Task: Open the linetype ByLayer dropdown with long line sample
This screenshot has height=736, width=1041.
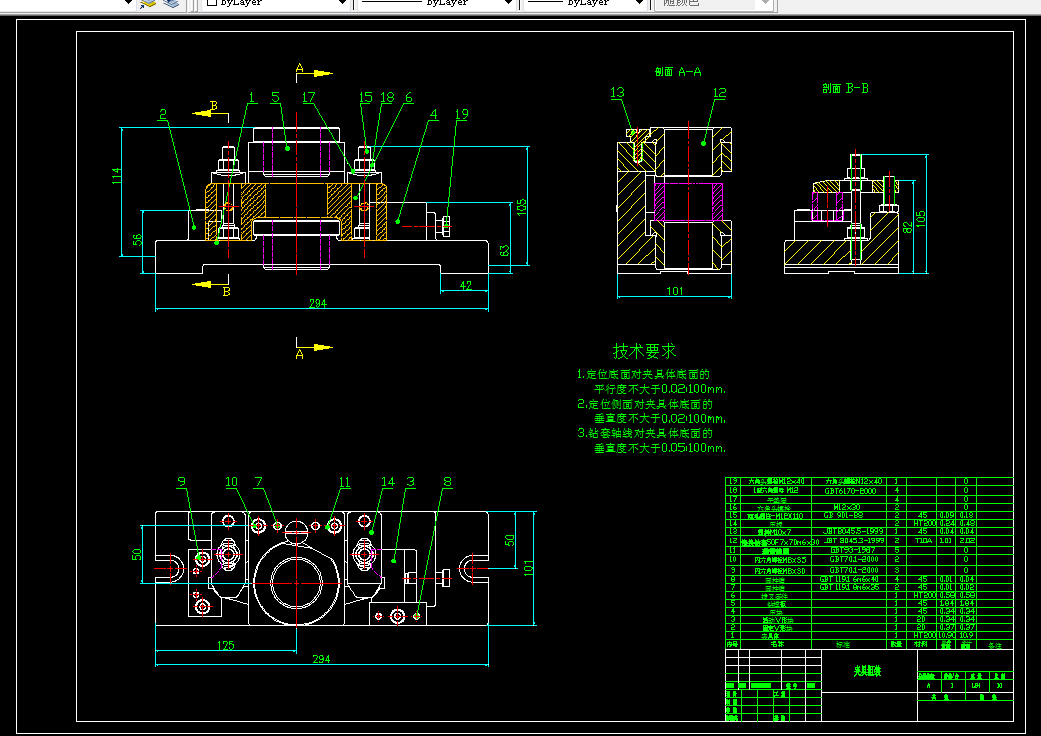Action: tap(437, 3)
